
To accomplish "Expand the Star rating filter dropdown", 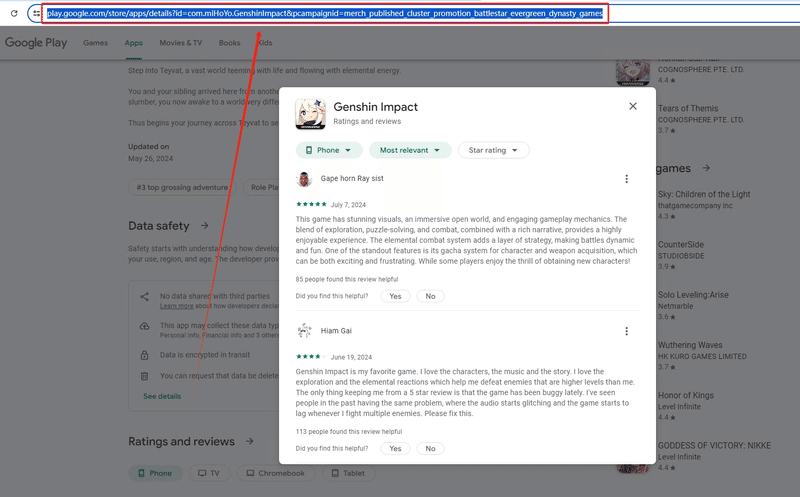I will [493, 150].
